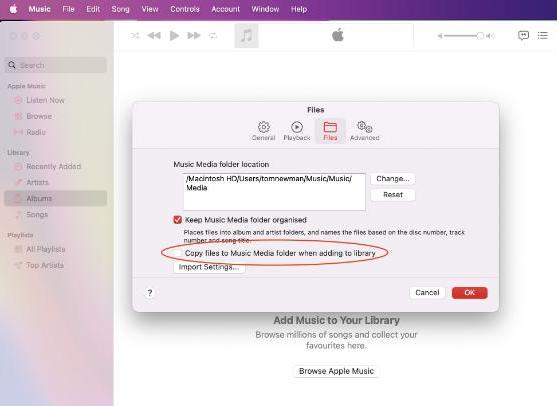Open the Window menu
The width and height of the screenshot is (557, 406).
point(265,9)
